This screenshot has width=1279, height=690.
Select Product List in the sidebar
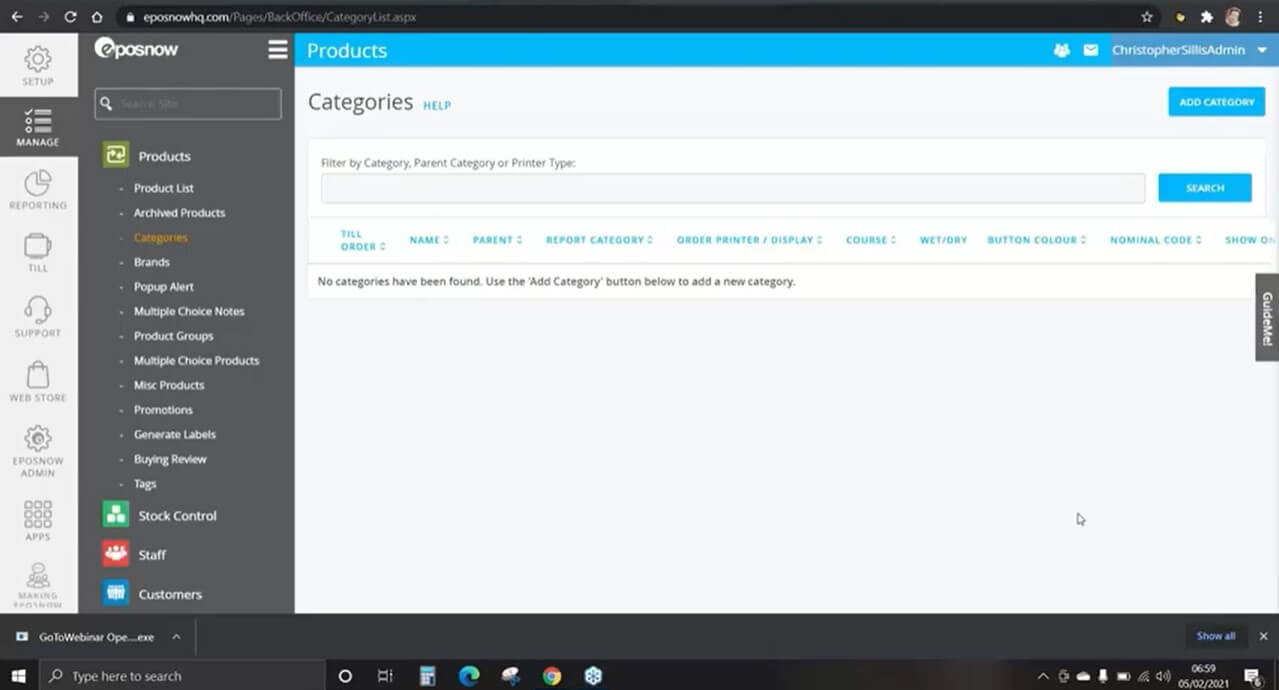coord(164,188)
